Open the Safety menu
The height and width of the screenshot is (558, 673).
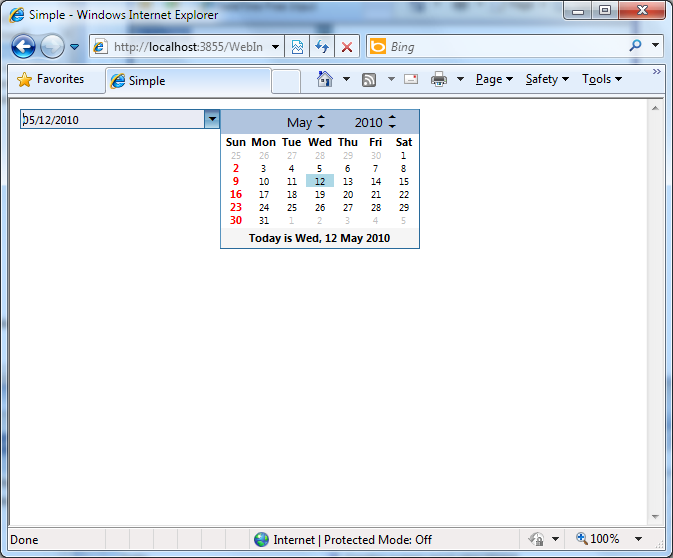[546, 79]
